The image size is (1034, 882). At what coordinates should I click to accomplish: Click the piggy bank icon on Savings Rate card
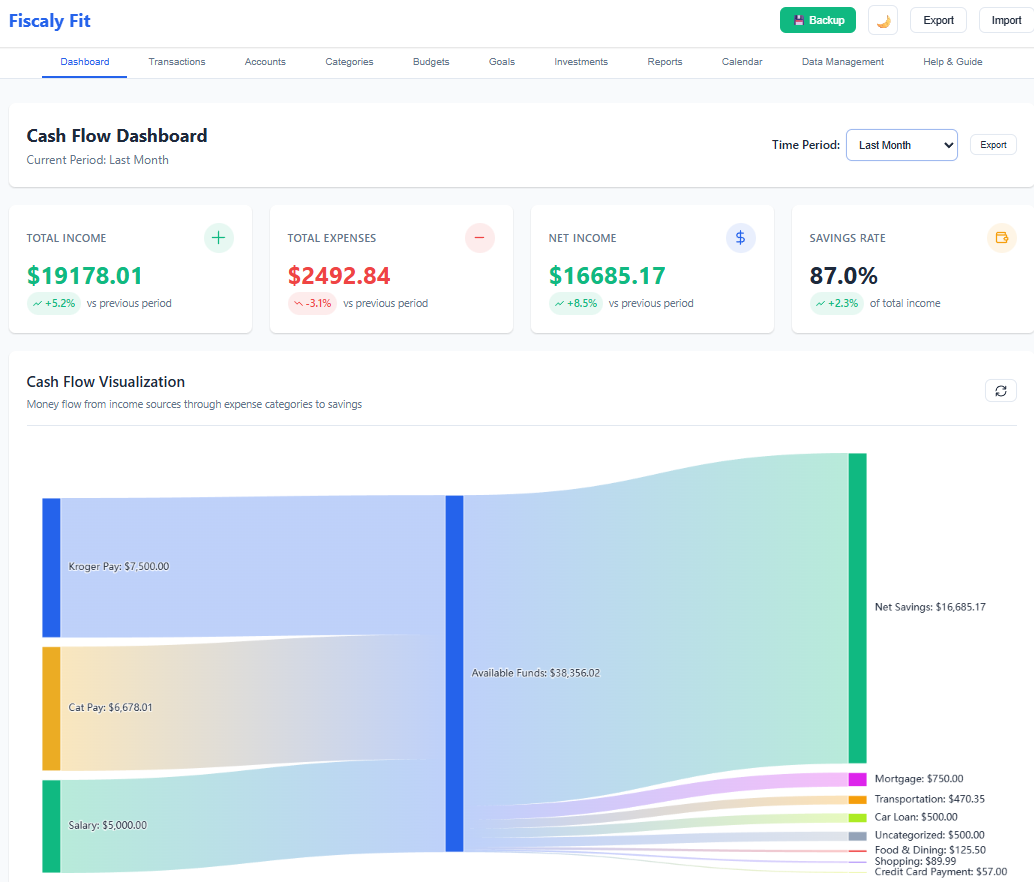(x=1001, y=238)
